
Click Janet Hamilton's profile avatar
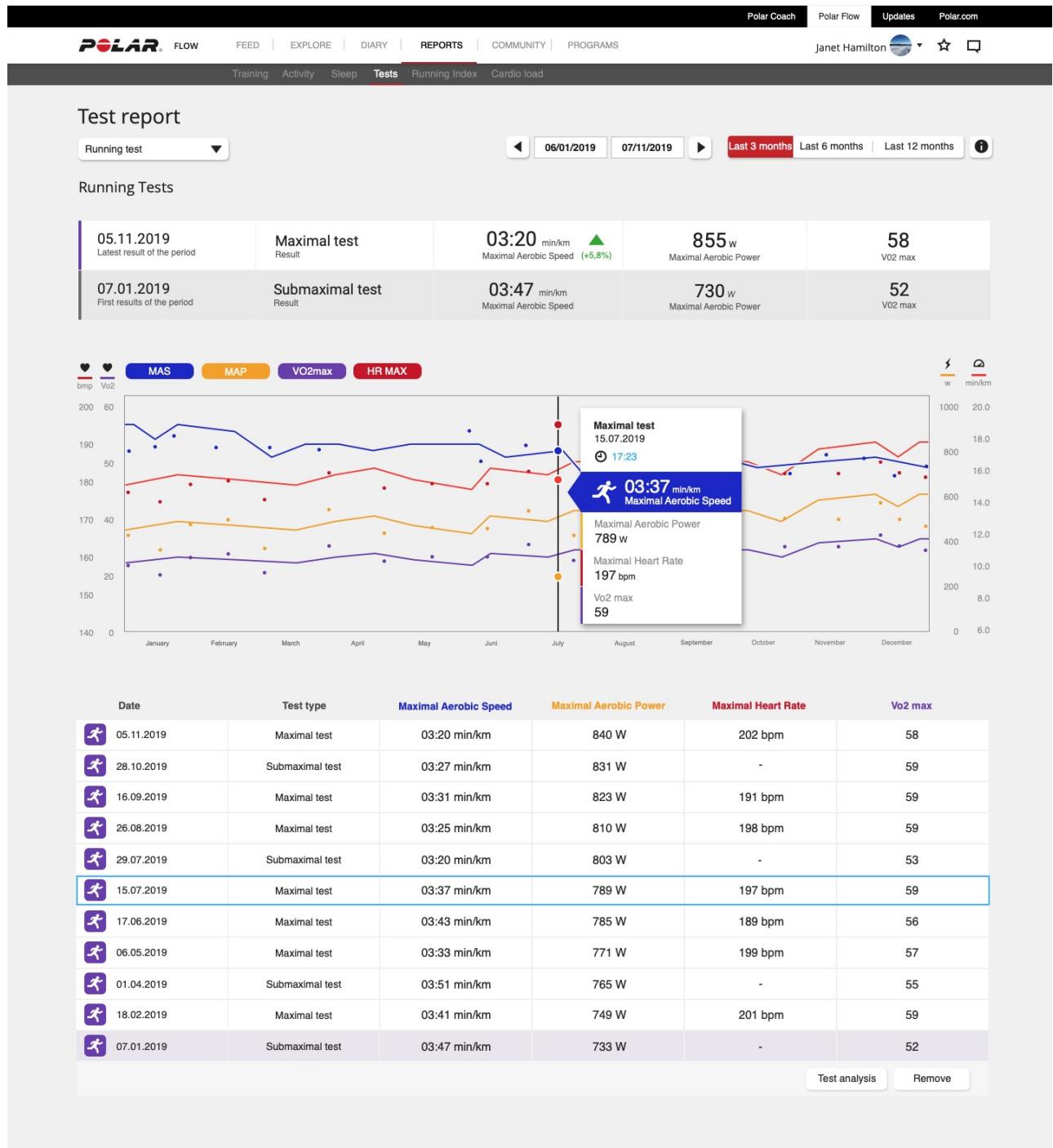pos(900,46)
